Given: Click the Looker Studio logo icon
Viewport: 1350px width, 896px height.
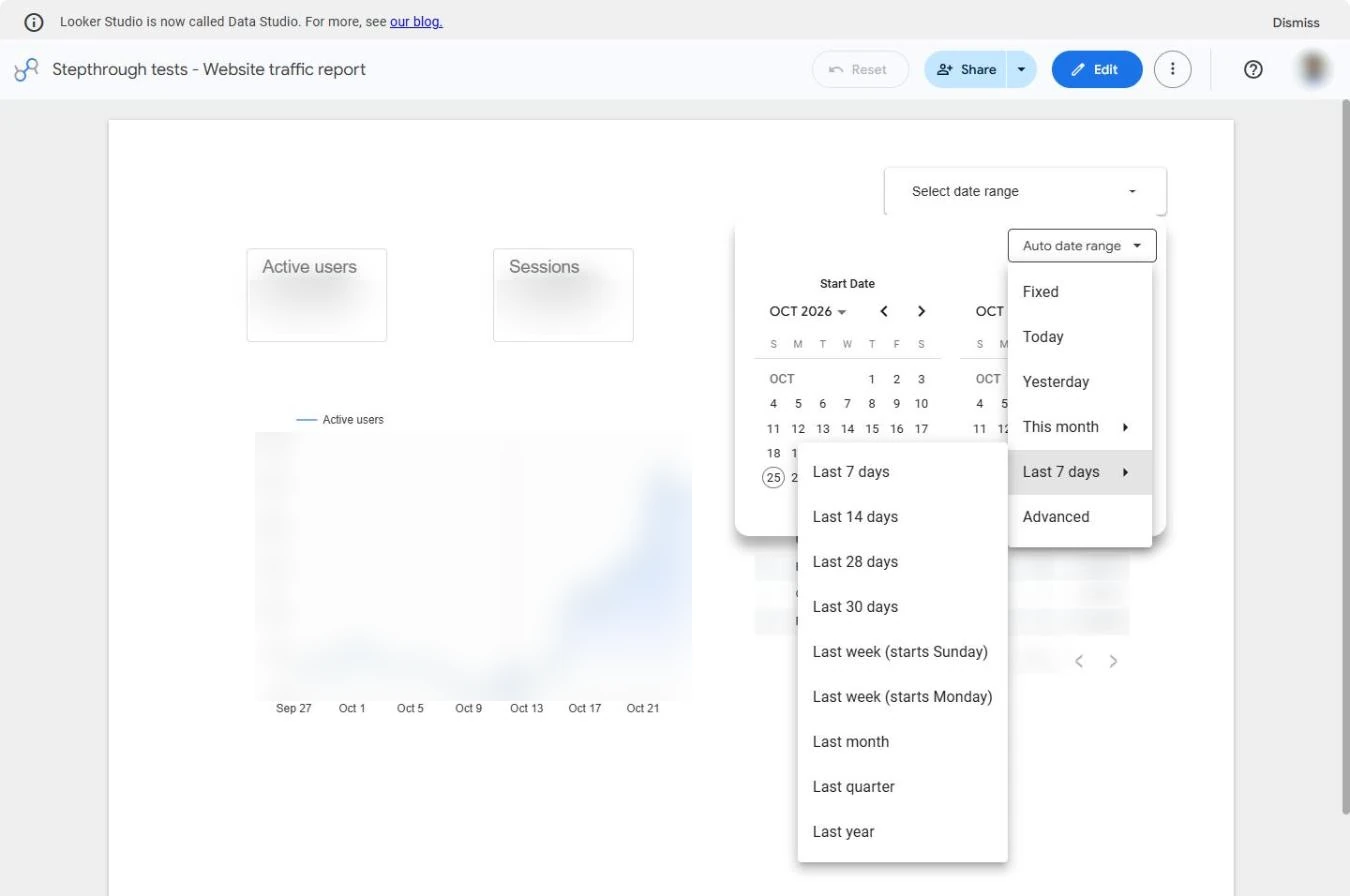Looking at the screenshot, I should click(26, 70).
